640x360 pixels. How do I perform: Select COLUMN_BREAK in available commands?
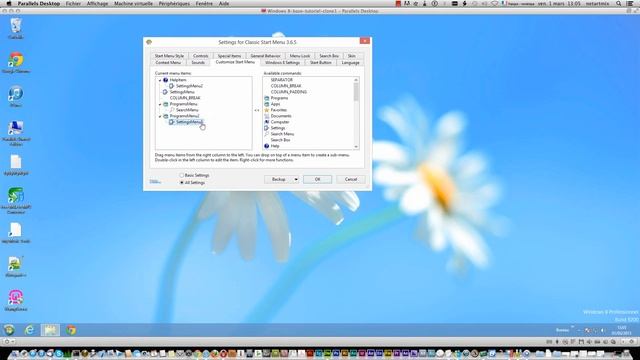pyautogui.click(x=286, y=86)
